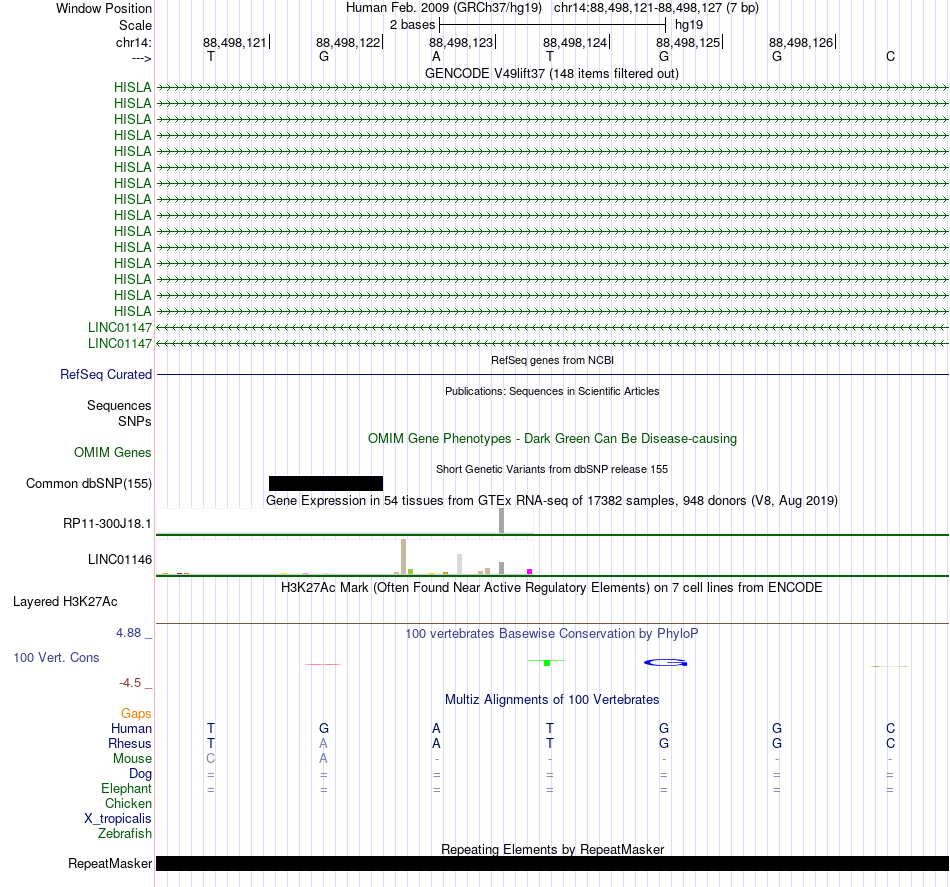The image size is (950, 887).
Task: Open the OMIM Gene Phenotypes track title
Action: click(x=552, y=439)
